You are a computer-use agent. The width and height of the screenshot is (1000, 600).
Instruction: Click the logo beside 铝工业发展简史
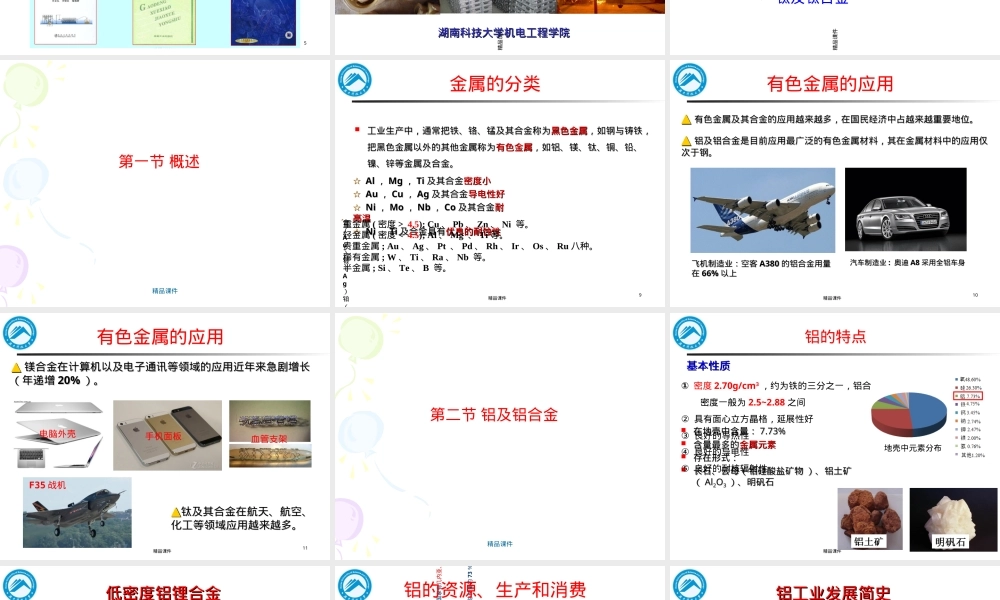[x=690, y=585]
